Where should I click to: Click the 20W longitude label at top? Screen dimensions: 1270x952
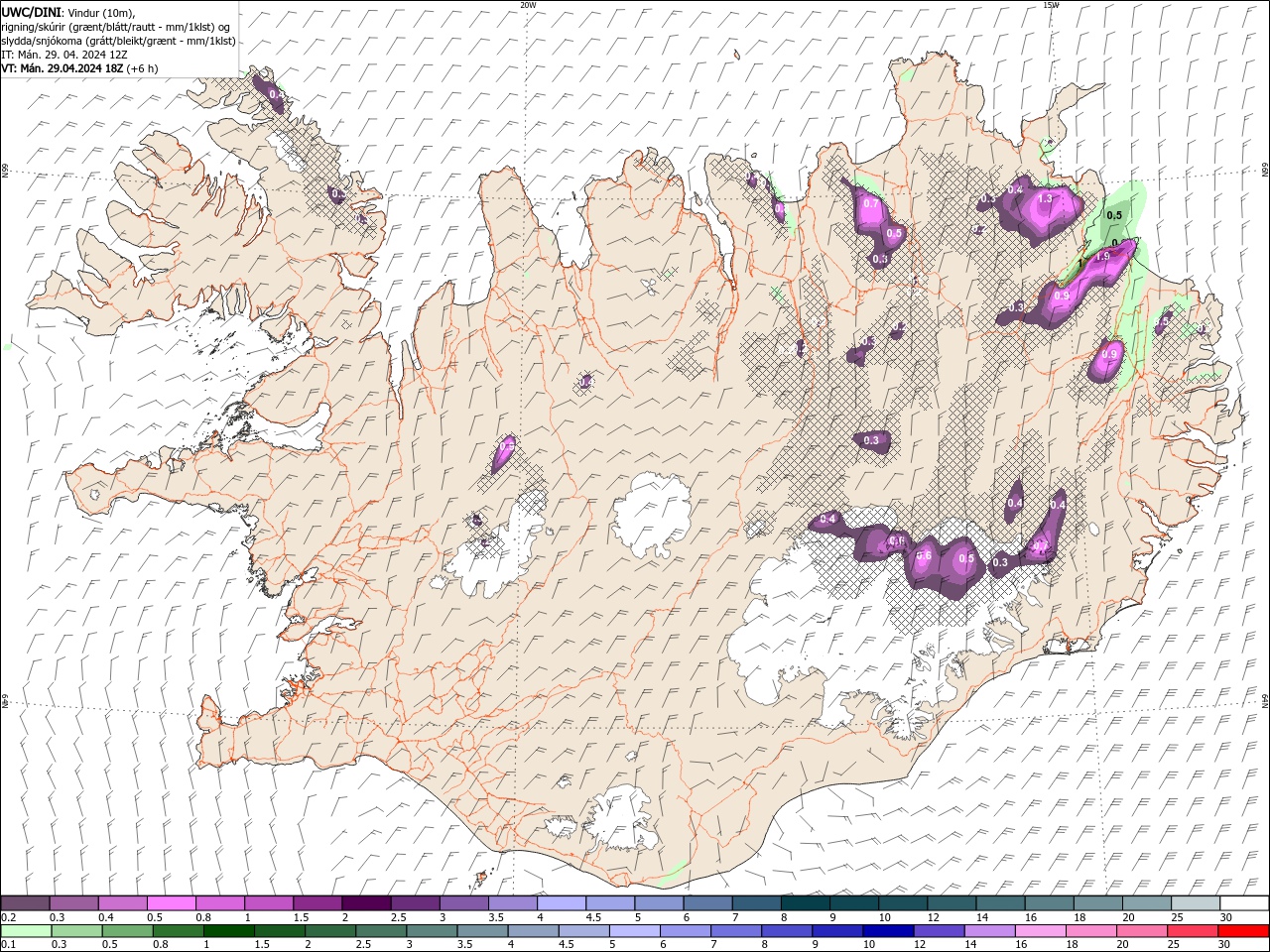(x=529, y=5)
